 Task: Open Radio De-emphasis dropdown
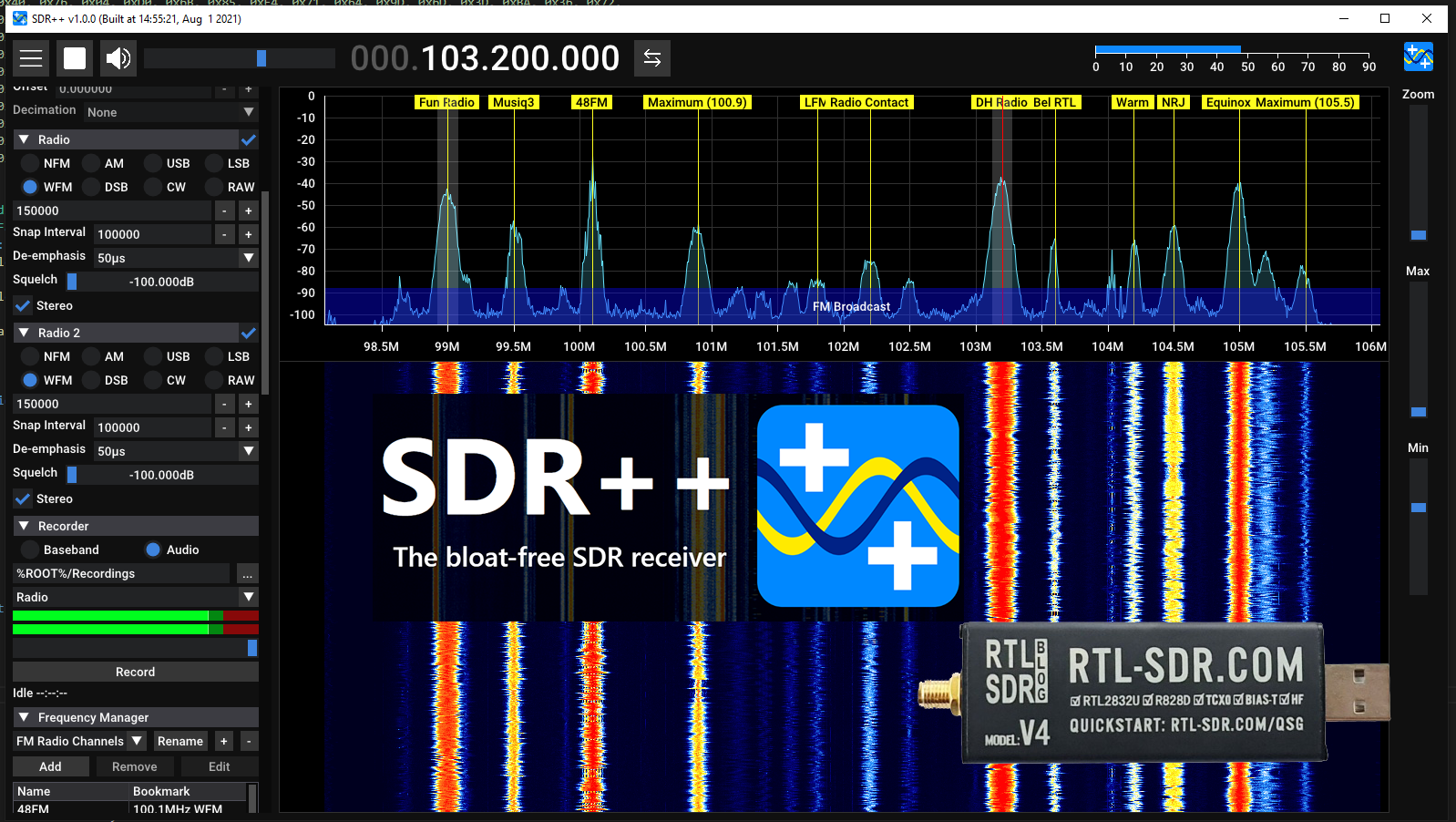[x=176, y=258]
